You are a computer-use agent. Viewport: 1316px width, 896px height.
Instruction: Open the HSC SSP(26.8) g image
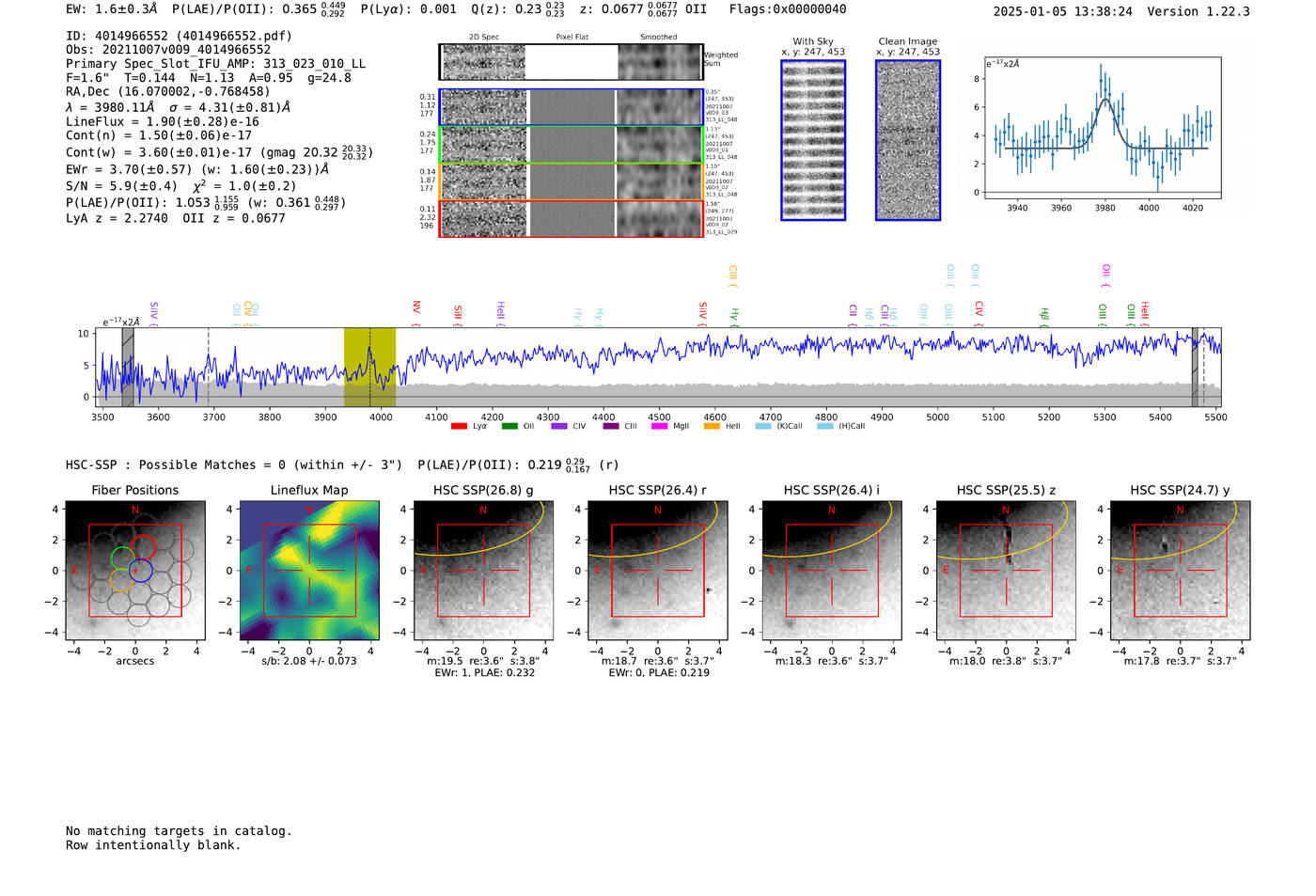click(x=483, y=570)
